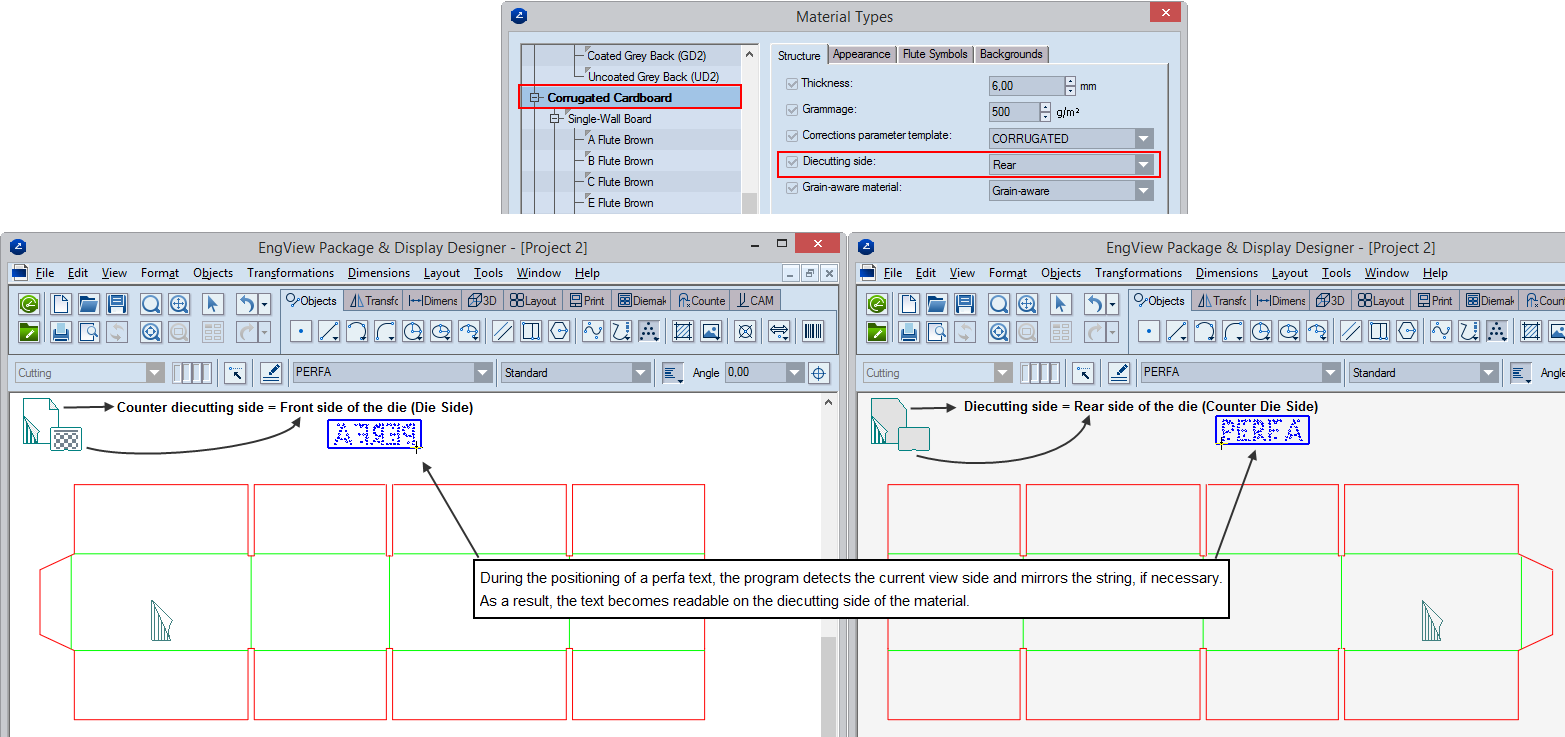Open the Diecutting side dropdown showing Rear
Screen dimensions: 1565x737
[1144, 164]
